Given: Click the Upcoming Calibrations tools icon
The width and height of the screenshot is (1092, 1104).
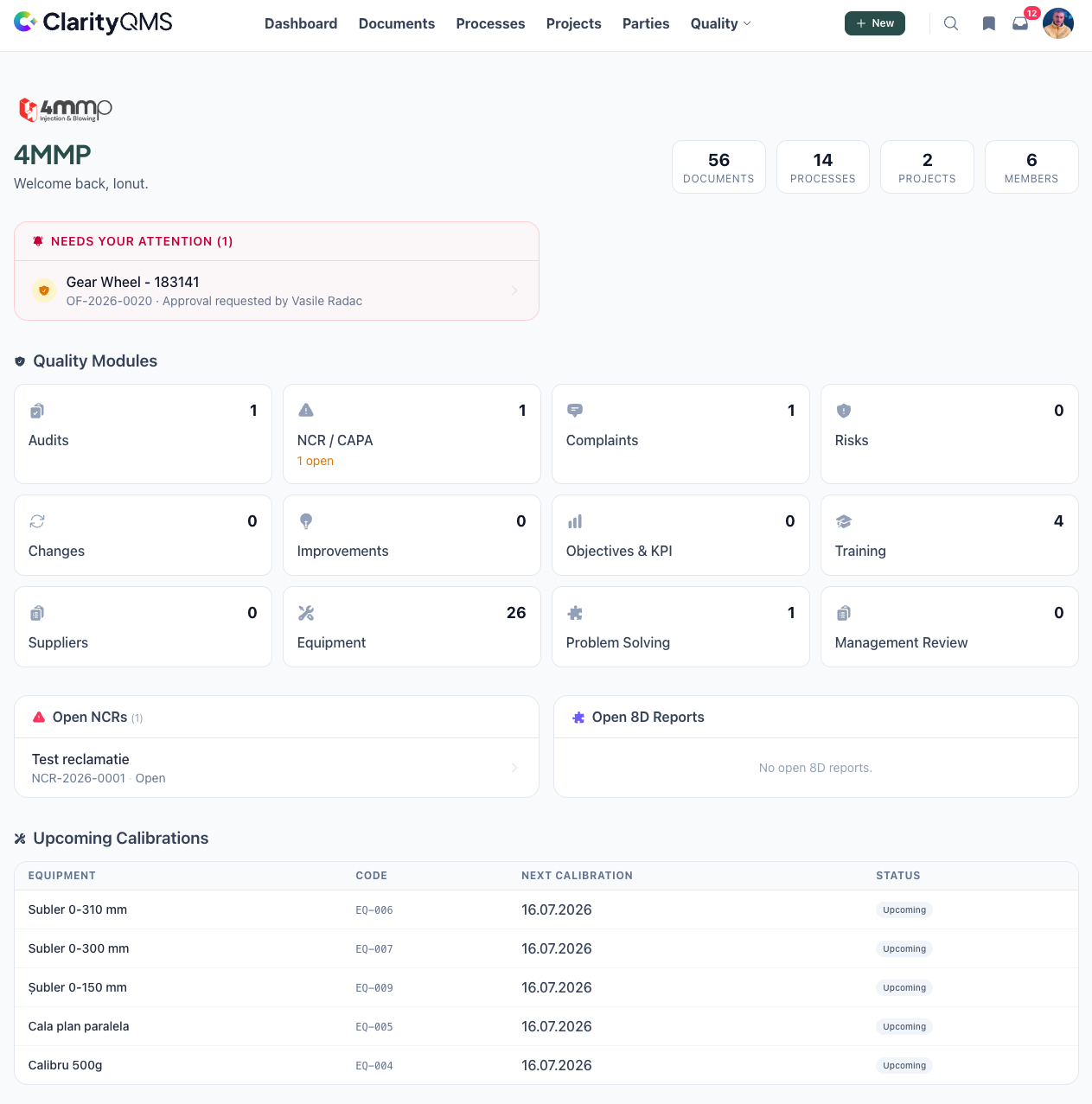Looking at the screenshot, I should (20, 839).
